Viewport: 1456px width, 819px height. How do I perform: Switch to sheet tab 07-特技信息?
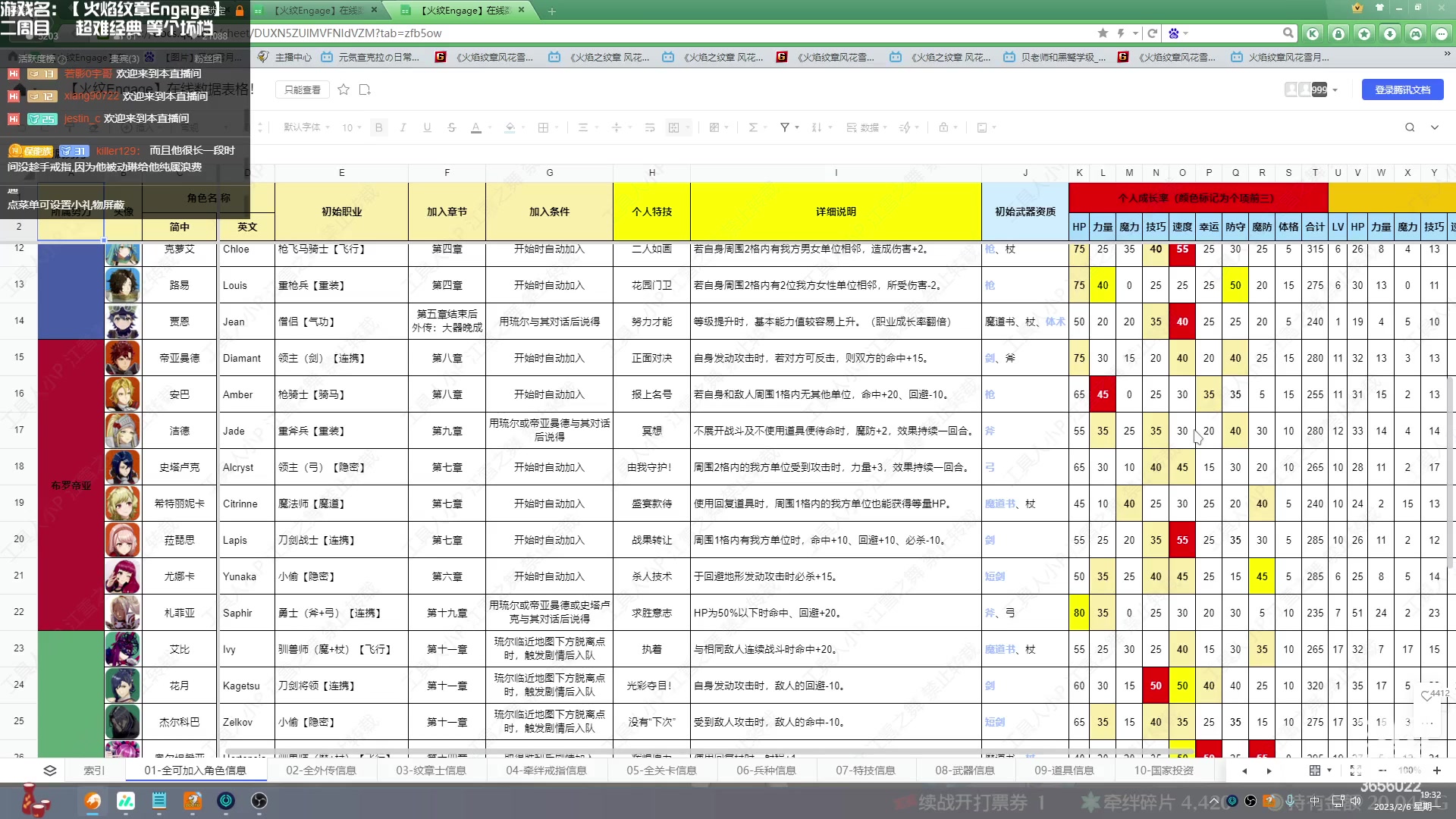(865, 770)
